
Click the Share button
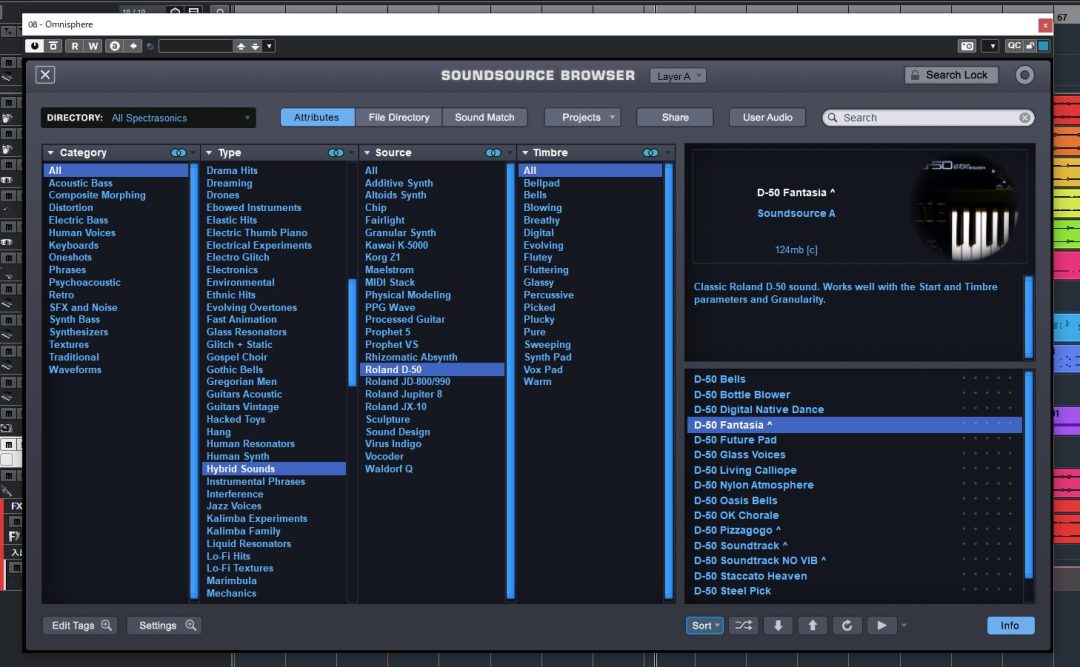pos(675,117)
